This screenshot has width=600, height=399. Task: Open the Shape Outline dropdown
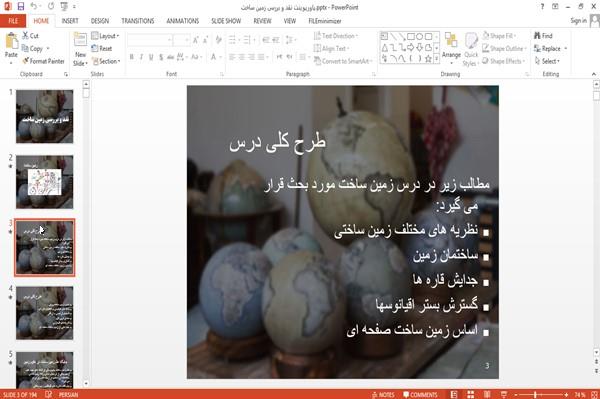coord(504,49)
